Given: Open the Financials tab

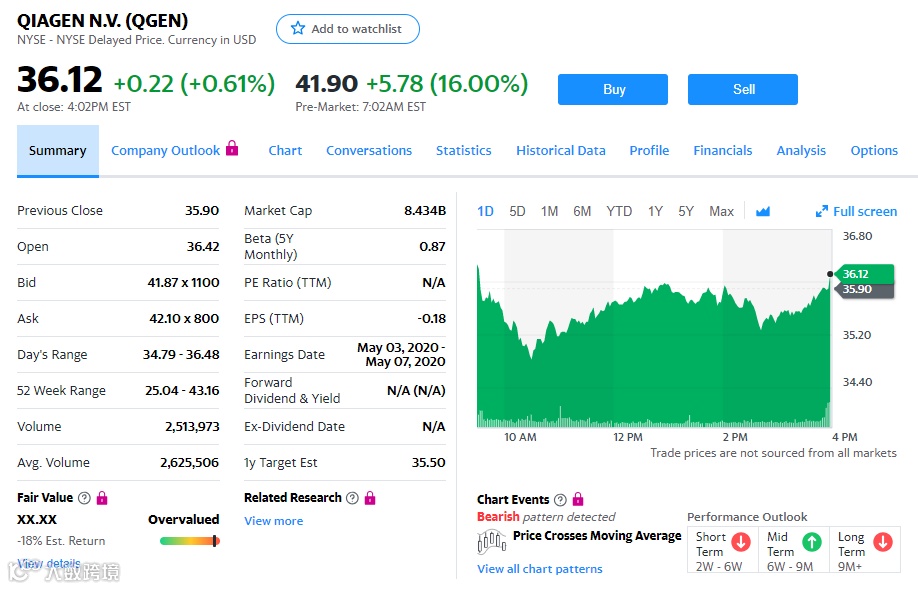Looking at the screenshot, I should [x=722, y=150].
